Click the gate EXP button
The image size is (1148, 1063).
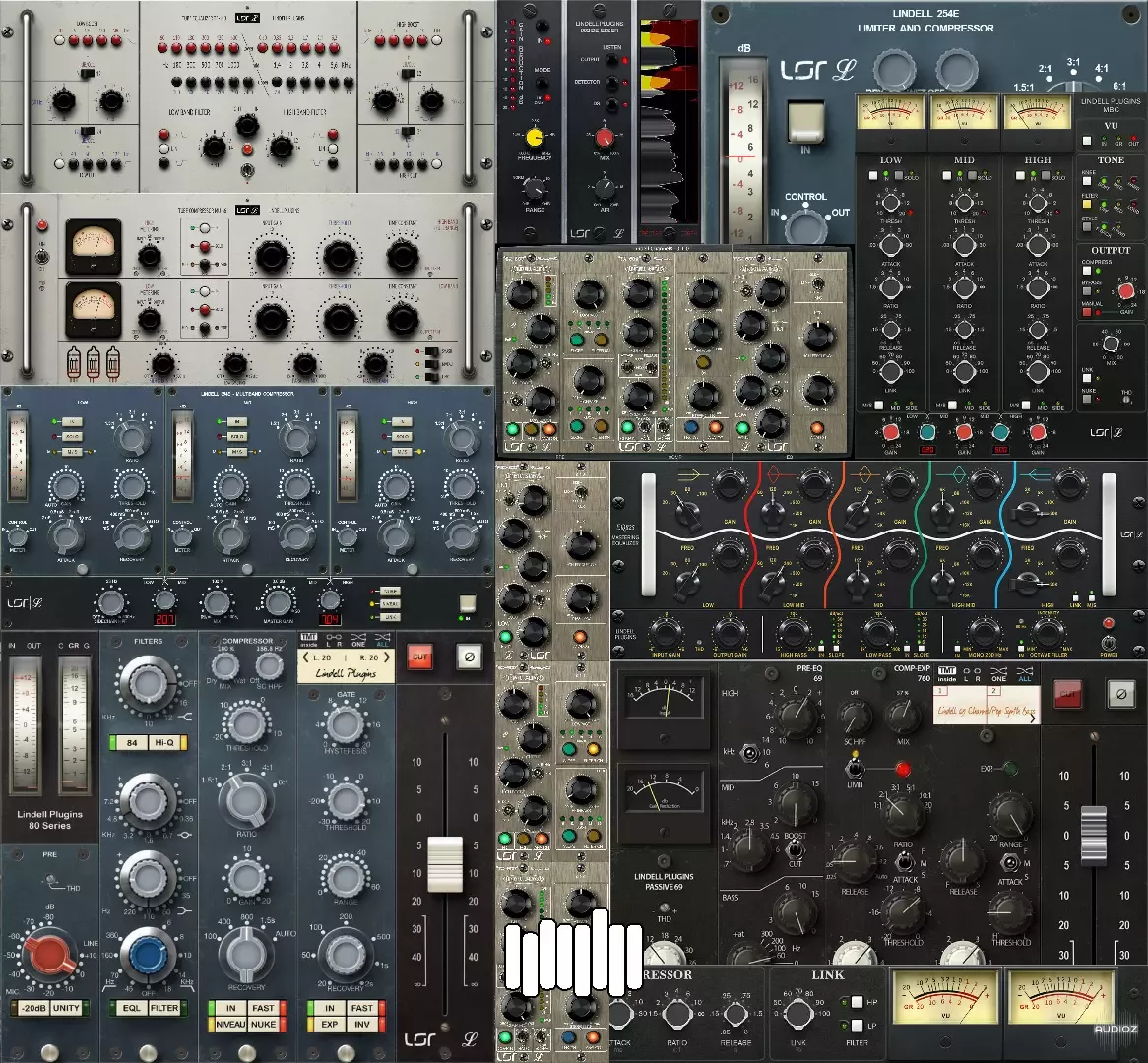pos(330,1025)
